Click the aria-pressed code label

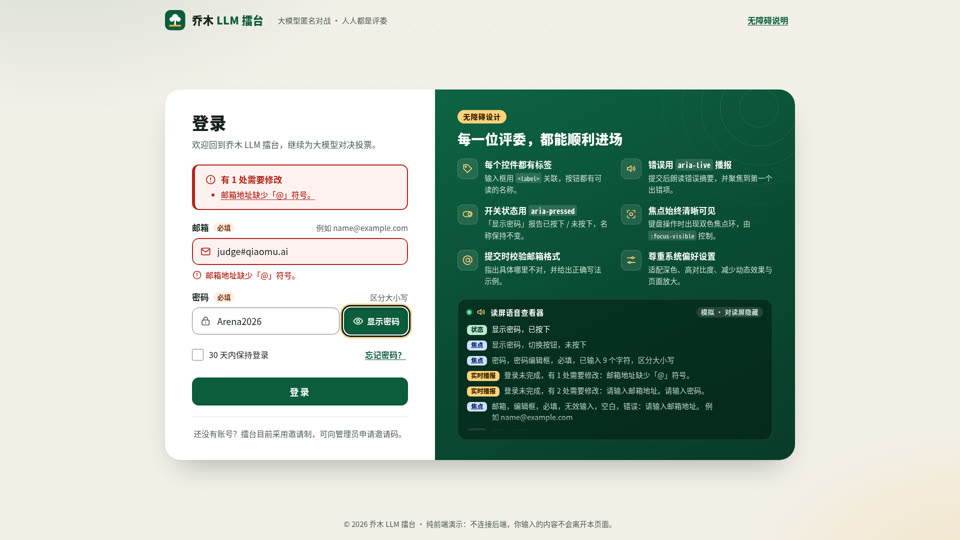tap(553, 211)
